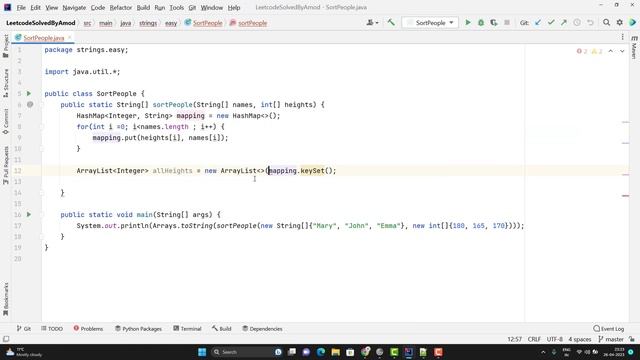Jump to previous highlighted error arrow
The height and width of the screenshot is (360, 640).
[611, 51]
